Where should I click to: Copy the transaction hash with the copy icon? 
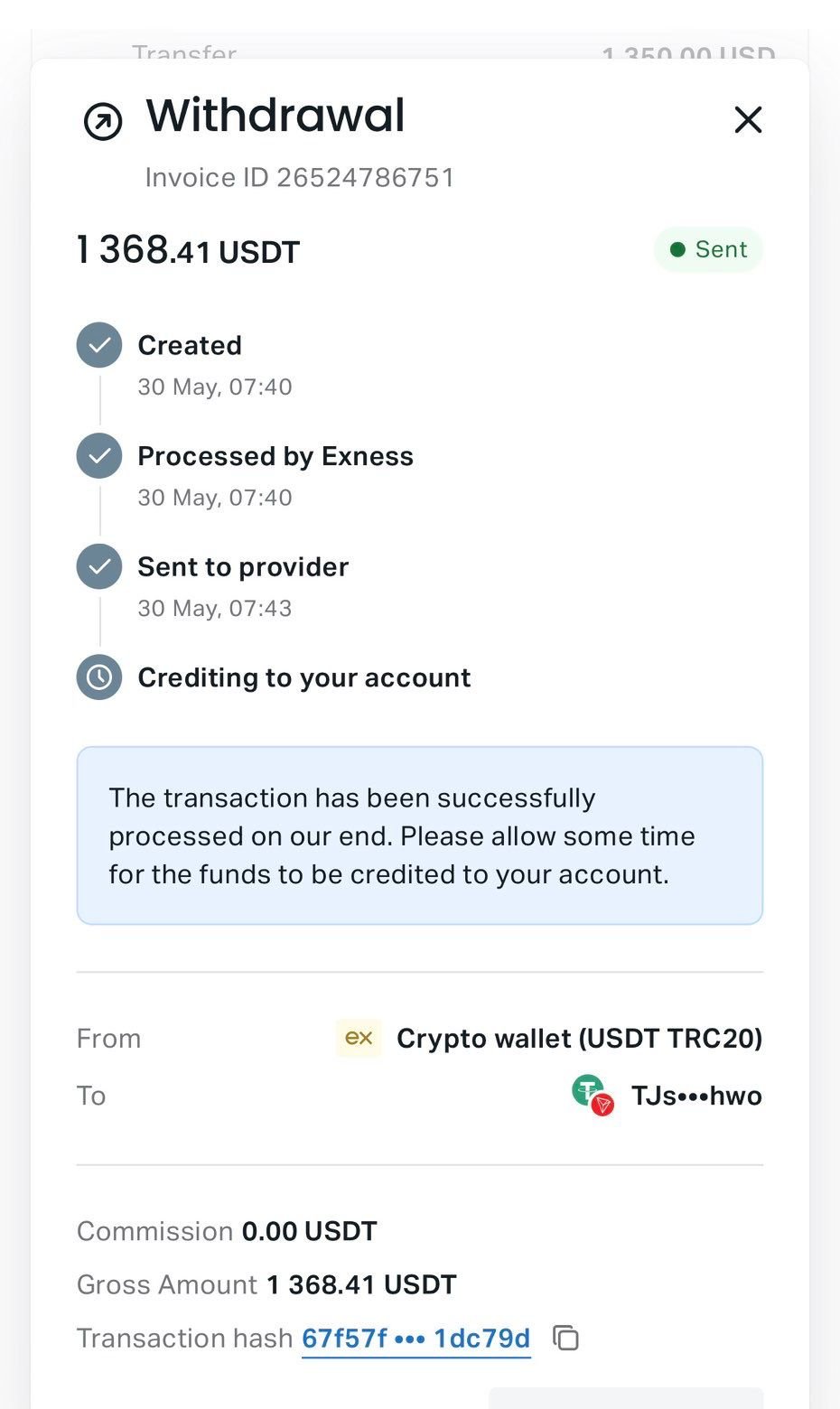tap(565, 1338)
